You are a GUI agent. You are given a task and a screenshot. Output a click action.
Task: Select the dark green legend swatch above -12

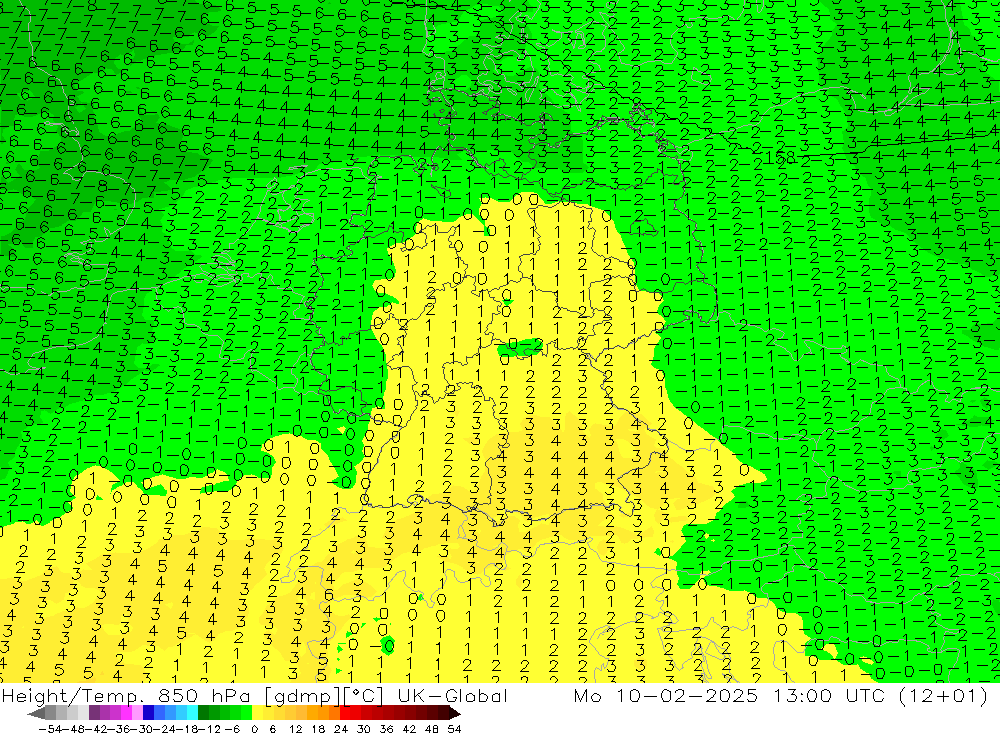point(203,713)
